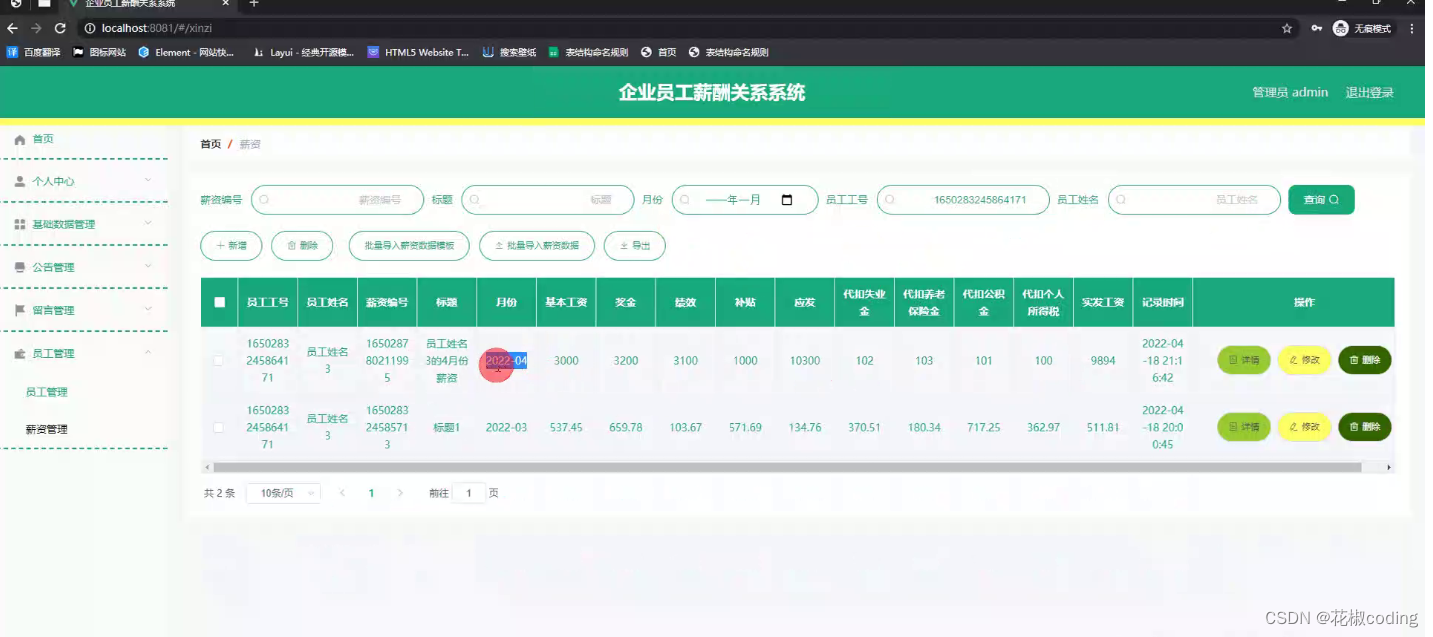Click the key password icon in address bar
The width and height of the screenshot is (1433, 637).
(1317, 29)
